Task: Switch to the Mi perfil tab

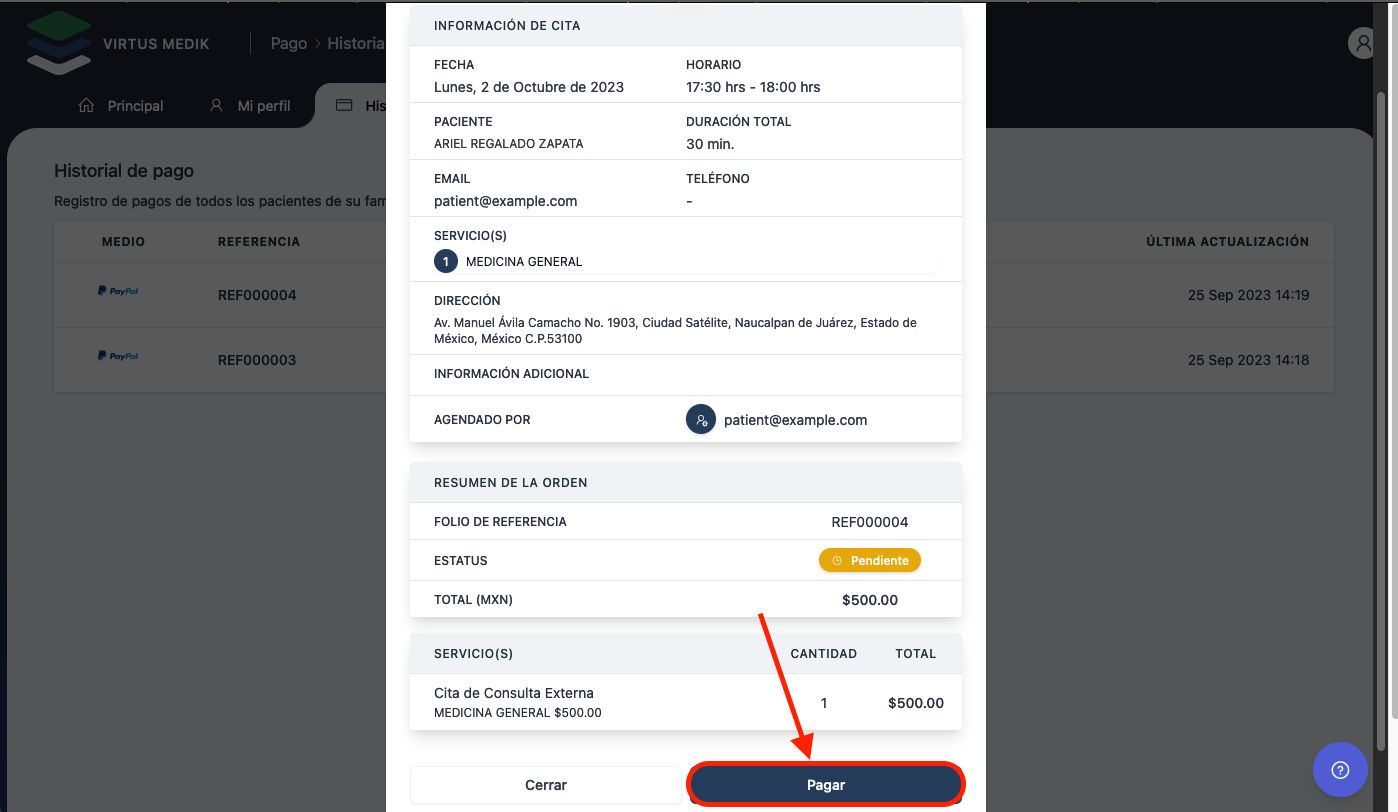Action: pyautogui.click(x=264, y=106)
